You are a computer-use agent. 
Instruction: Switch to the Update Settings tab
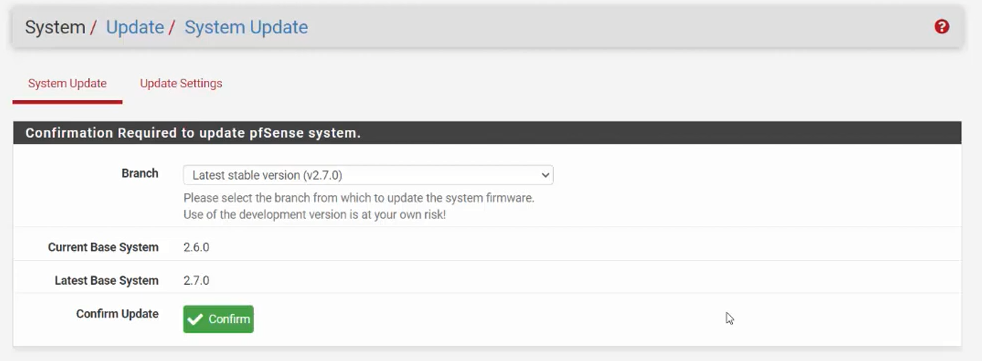(181, 83)
